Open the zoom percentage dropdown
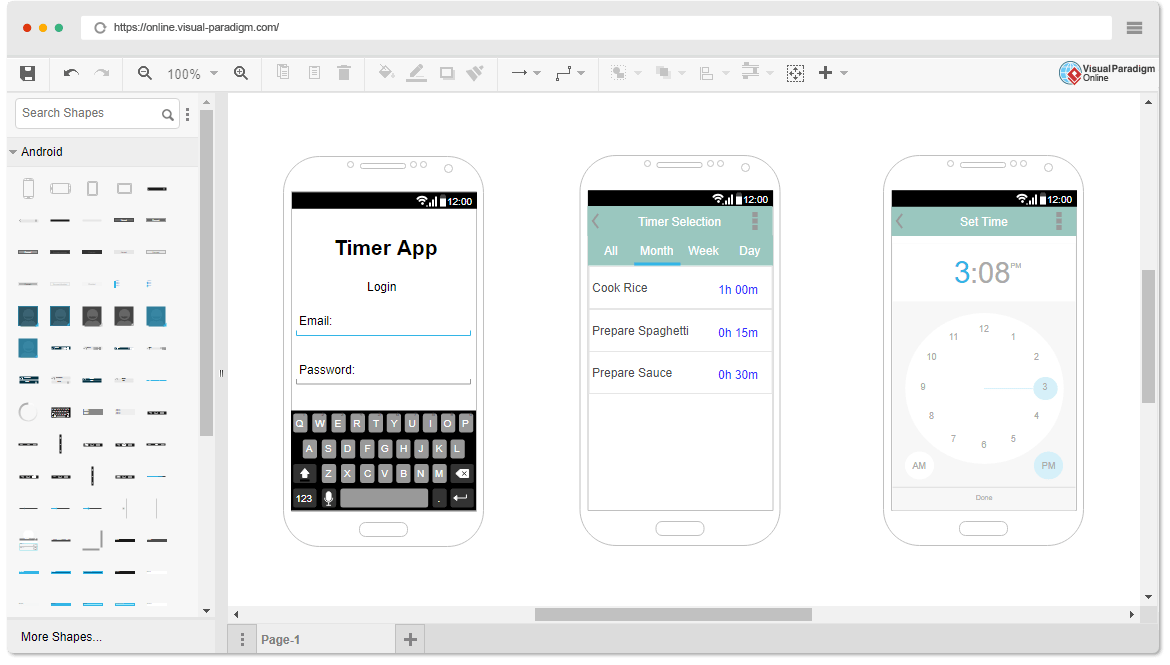Screen dimensions: 1170x665 pos(213,72)
